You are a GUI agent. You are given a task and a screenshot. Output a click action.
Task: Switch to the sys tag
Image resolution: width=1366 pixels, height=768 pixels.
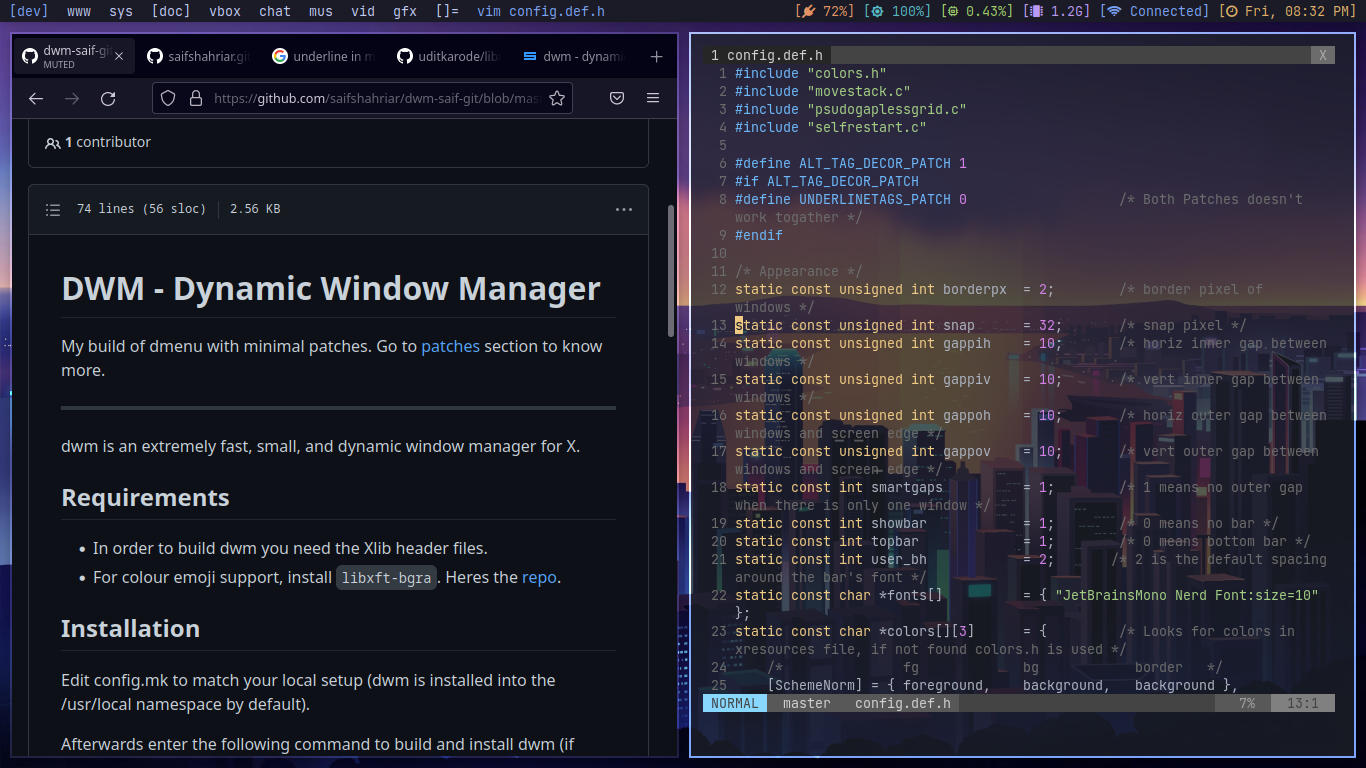click(121, 11)
